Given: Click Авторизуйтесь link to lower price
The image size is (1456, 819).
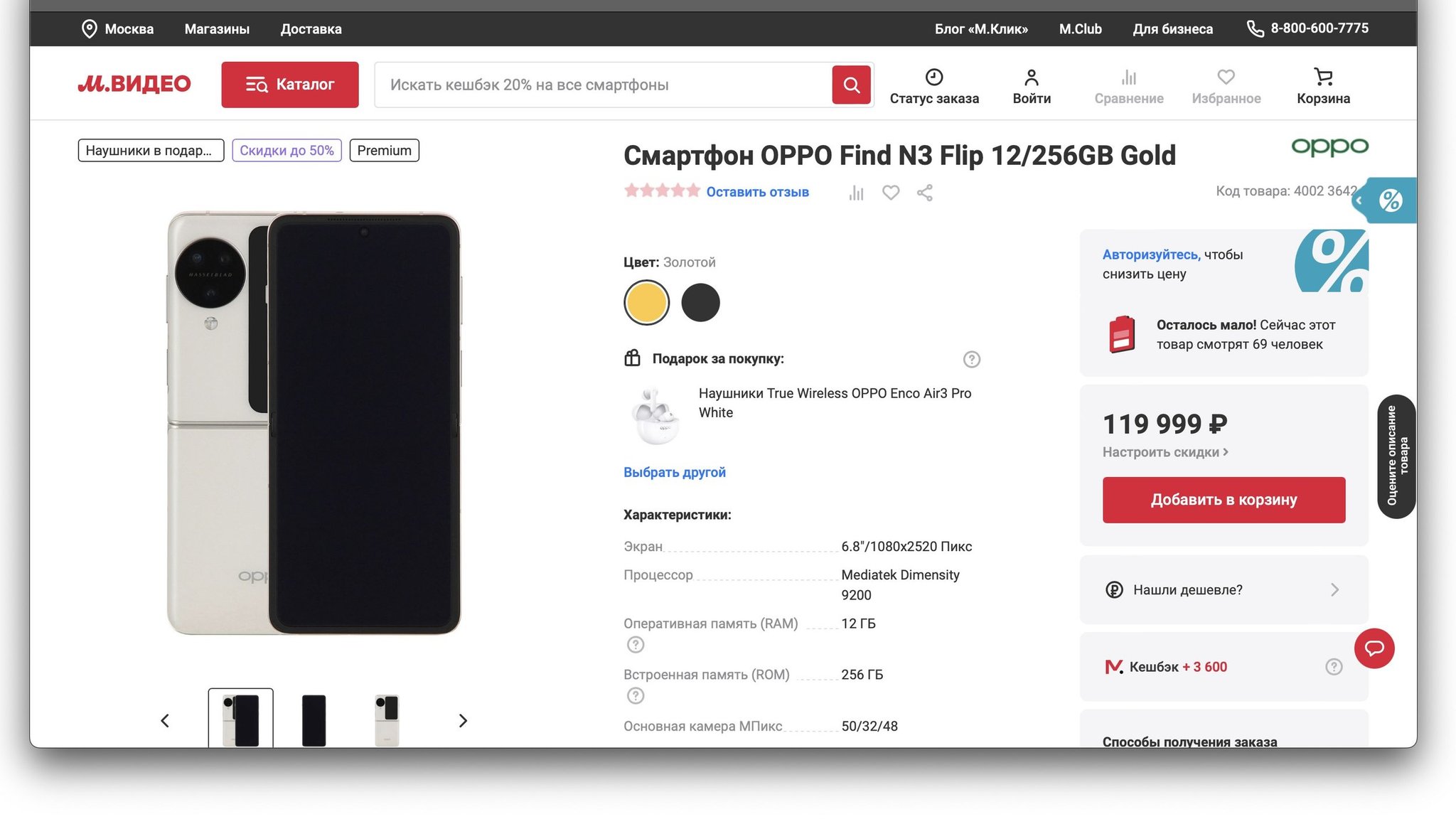Looking at the screenshot, I should coord(1151,255).
